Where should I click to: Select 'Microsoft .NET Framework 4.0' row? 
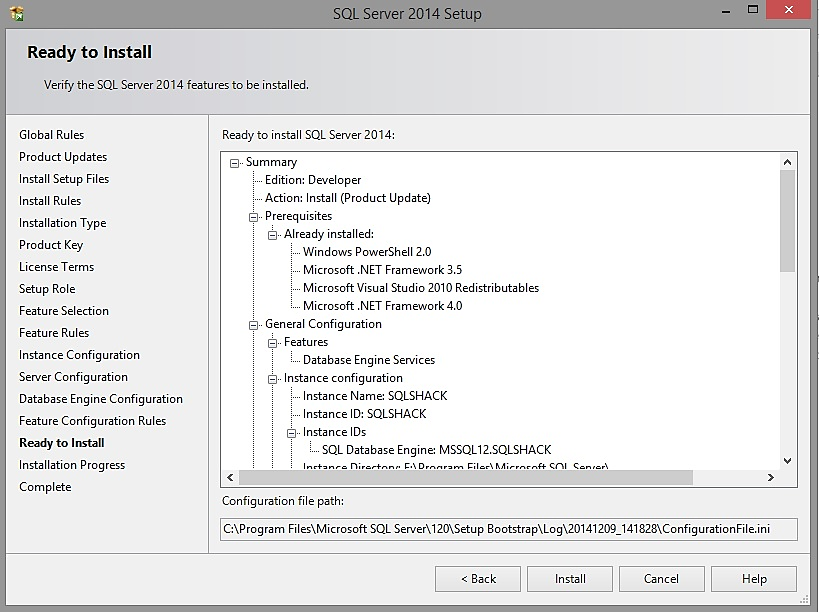click(382, 306)
